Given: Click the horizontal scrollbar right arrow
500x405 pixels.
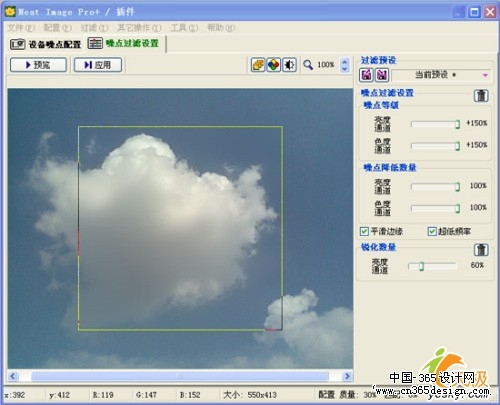Looking at the screenshot, I should click(x=347, y=376).
